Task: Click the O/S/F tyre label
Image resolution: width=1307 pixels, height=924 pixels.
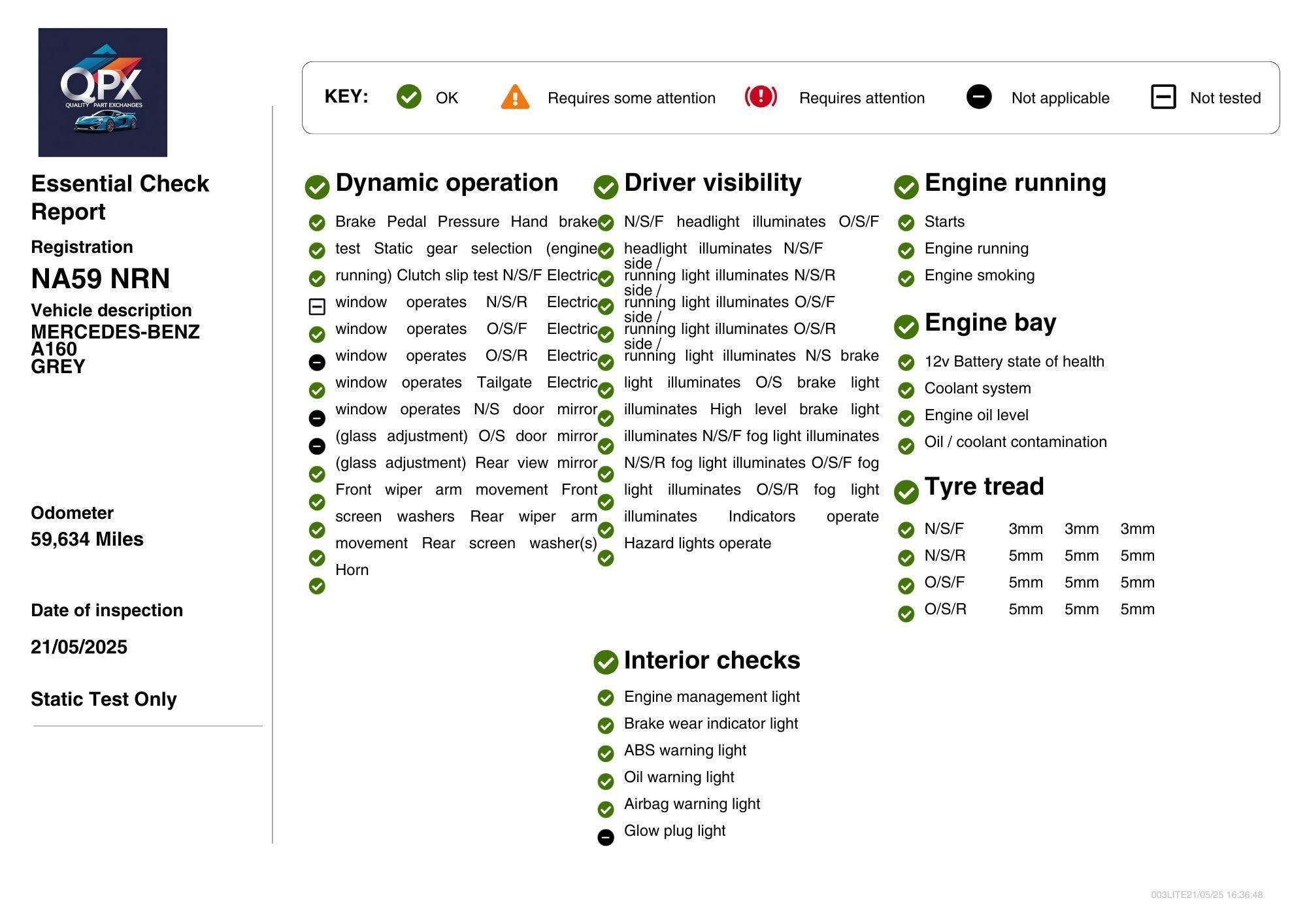Action: [944, 582]
